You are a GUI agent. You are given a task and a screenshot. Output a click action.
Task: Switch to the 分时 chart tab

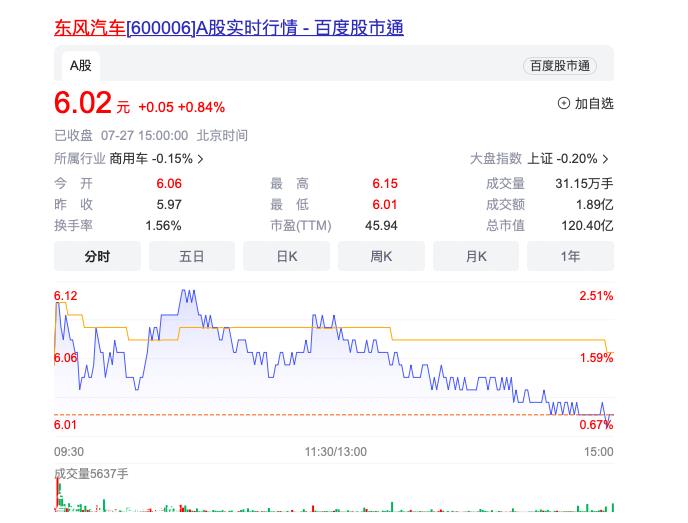point(97,256)
